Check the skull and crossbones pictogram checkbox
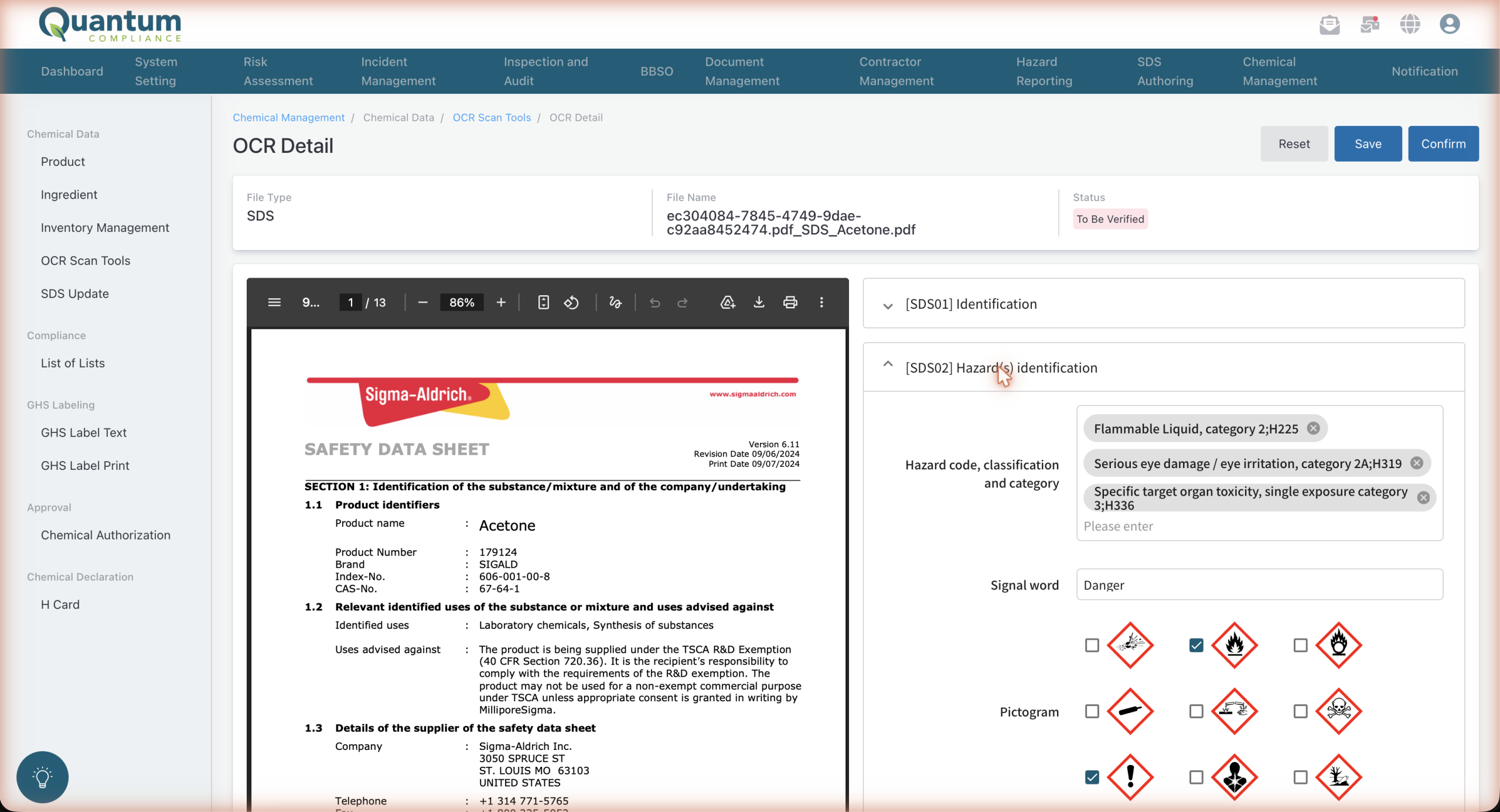 [1300, 711]
